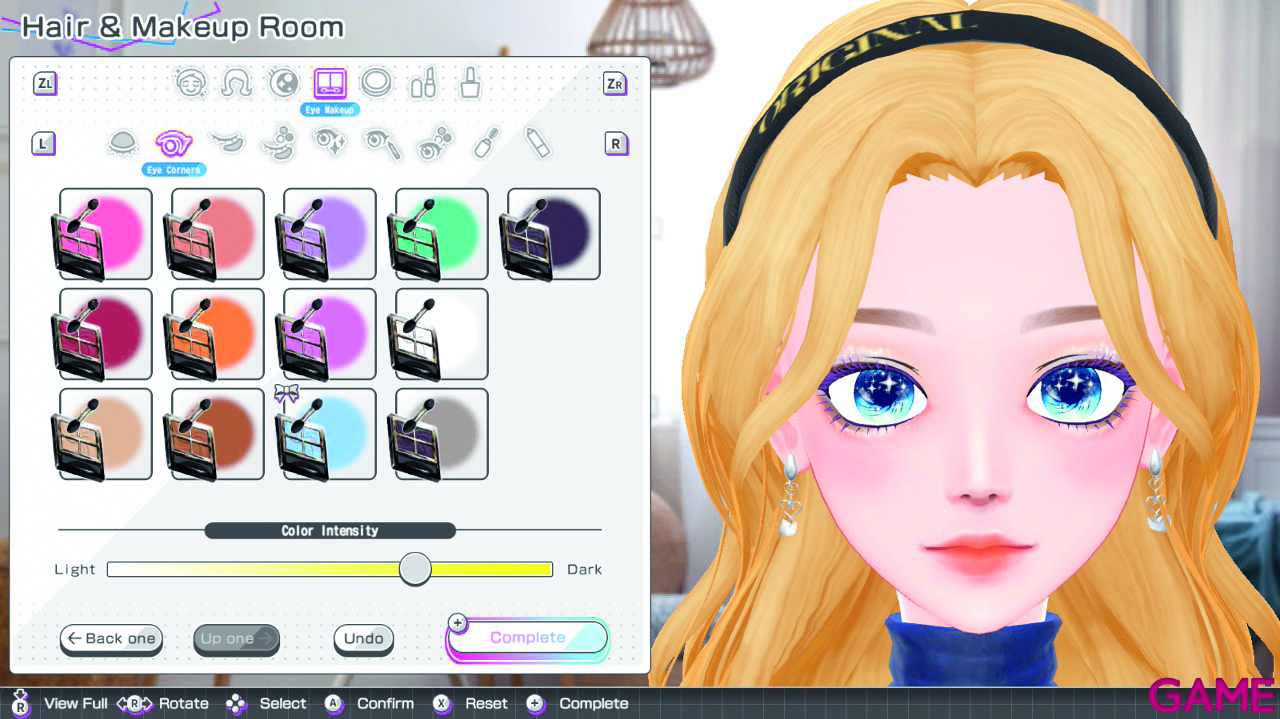Select the eye with color dots icon

click(x=436, y=144)
